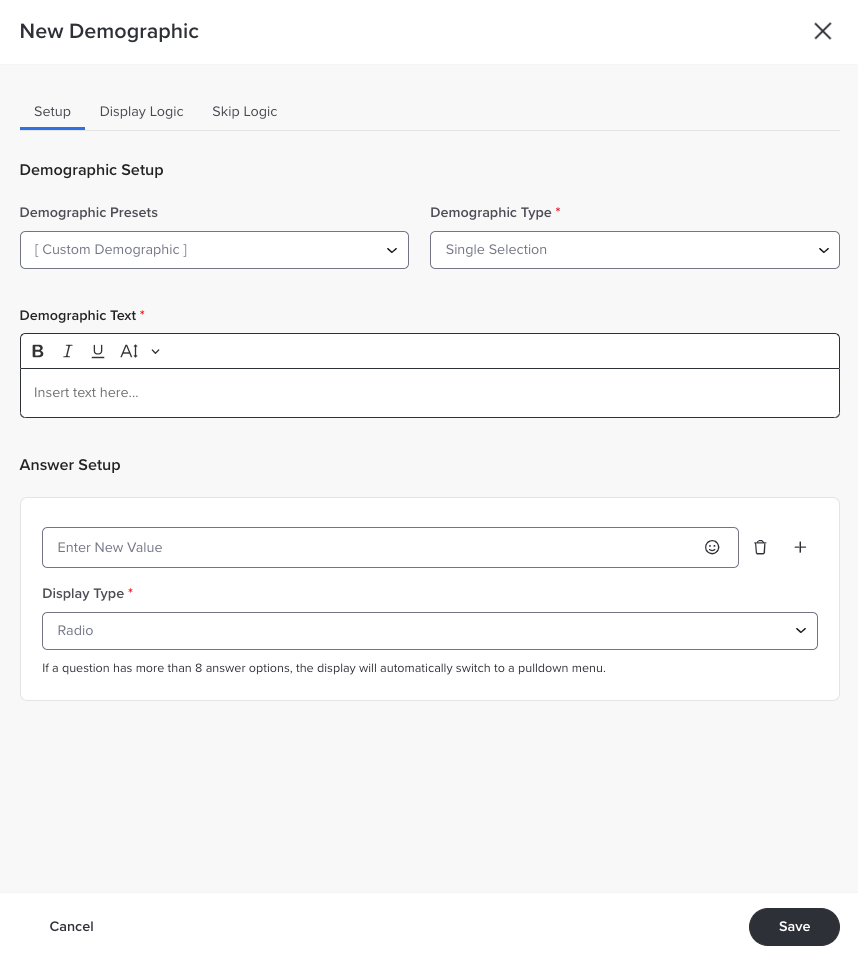858x955 pixels.
Task: Click the Display Type label
Action: pyautogui.click(x=83, y=594)
